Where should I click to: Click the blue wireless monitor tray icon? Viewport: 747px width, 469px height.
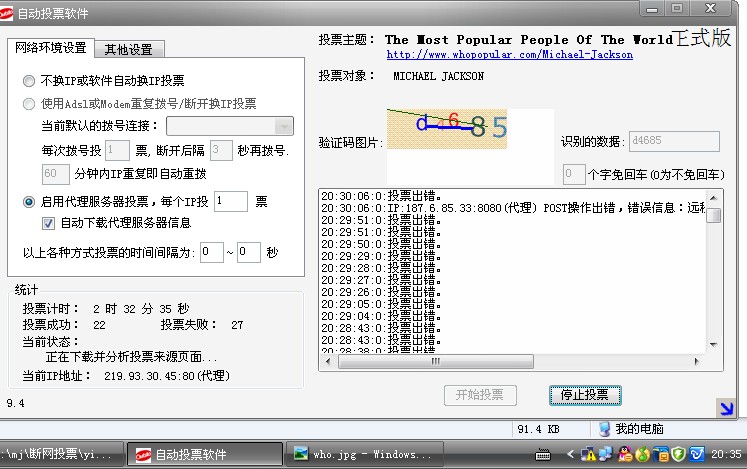click(x=661, y=454)
